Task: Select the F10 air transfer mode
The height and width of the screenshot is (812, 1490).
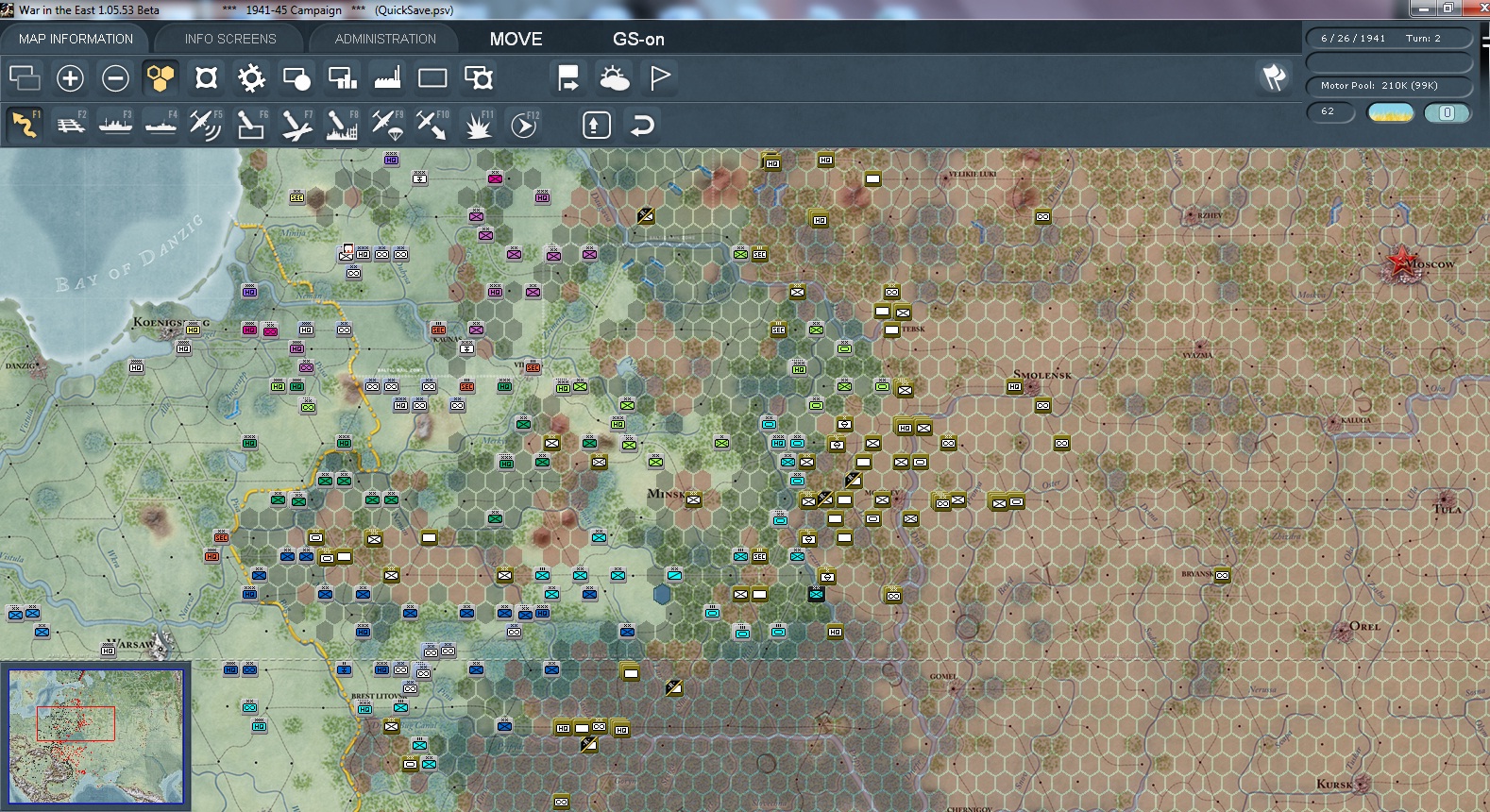Action: pos(432,125)
